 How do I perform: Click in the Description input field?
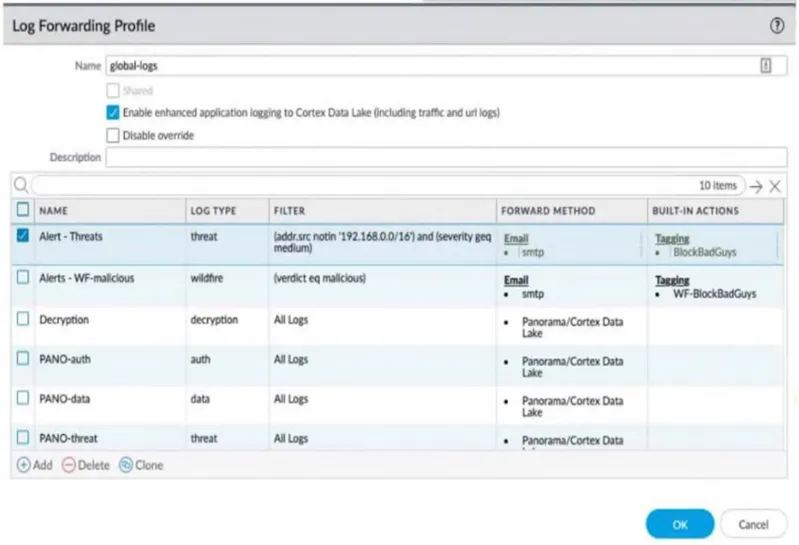tap(446, 157)
